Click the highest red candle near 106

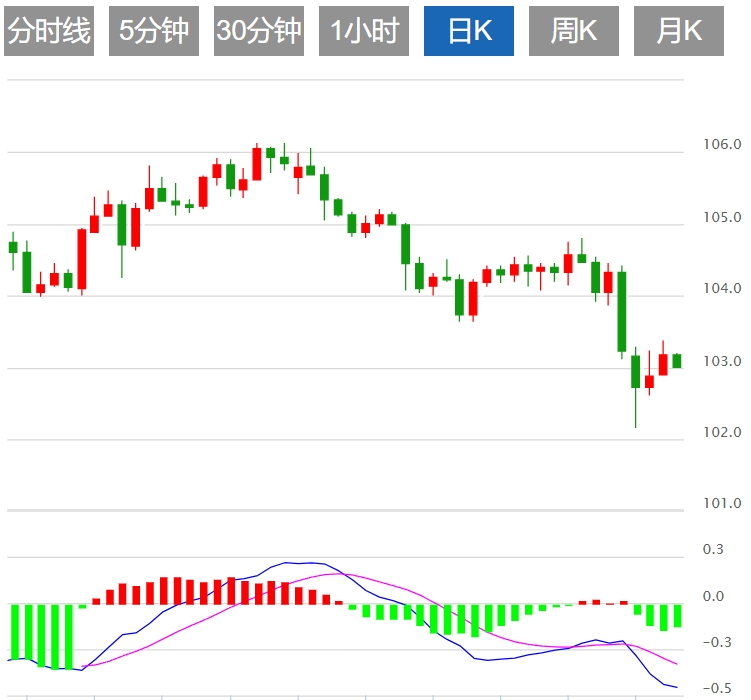point(257,164)
